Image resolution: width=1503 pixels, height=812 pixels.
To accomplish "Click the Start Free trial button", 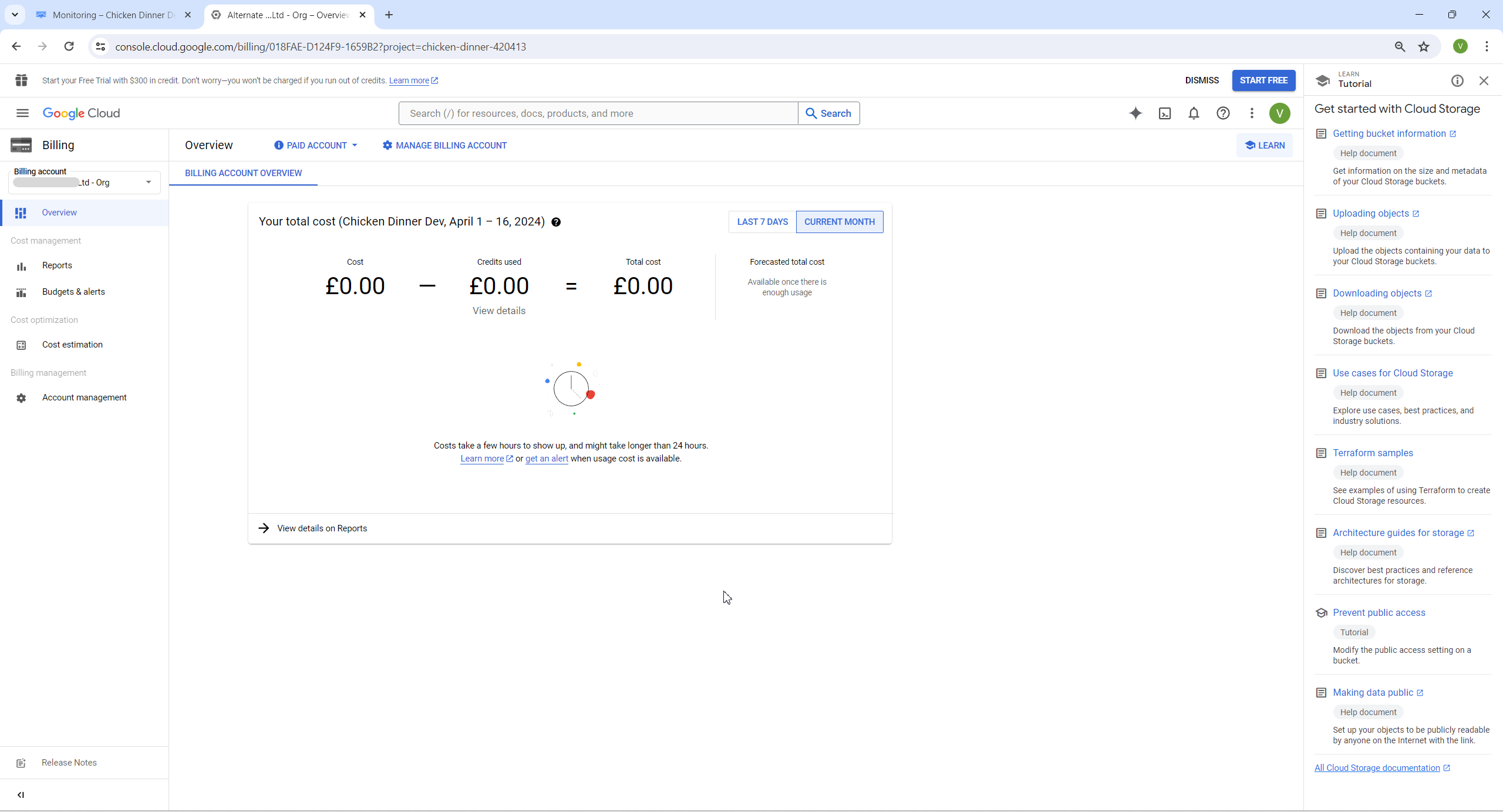I will (1263, 80).
